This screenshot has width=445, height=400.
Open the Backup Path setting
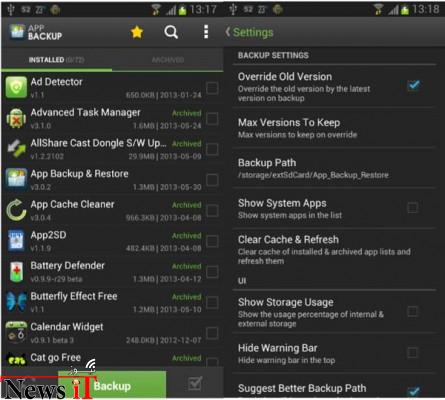click(x=334, y=168)
